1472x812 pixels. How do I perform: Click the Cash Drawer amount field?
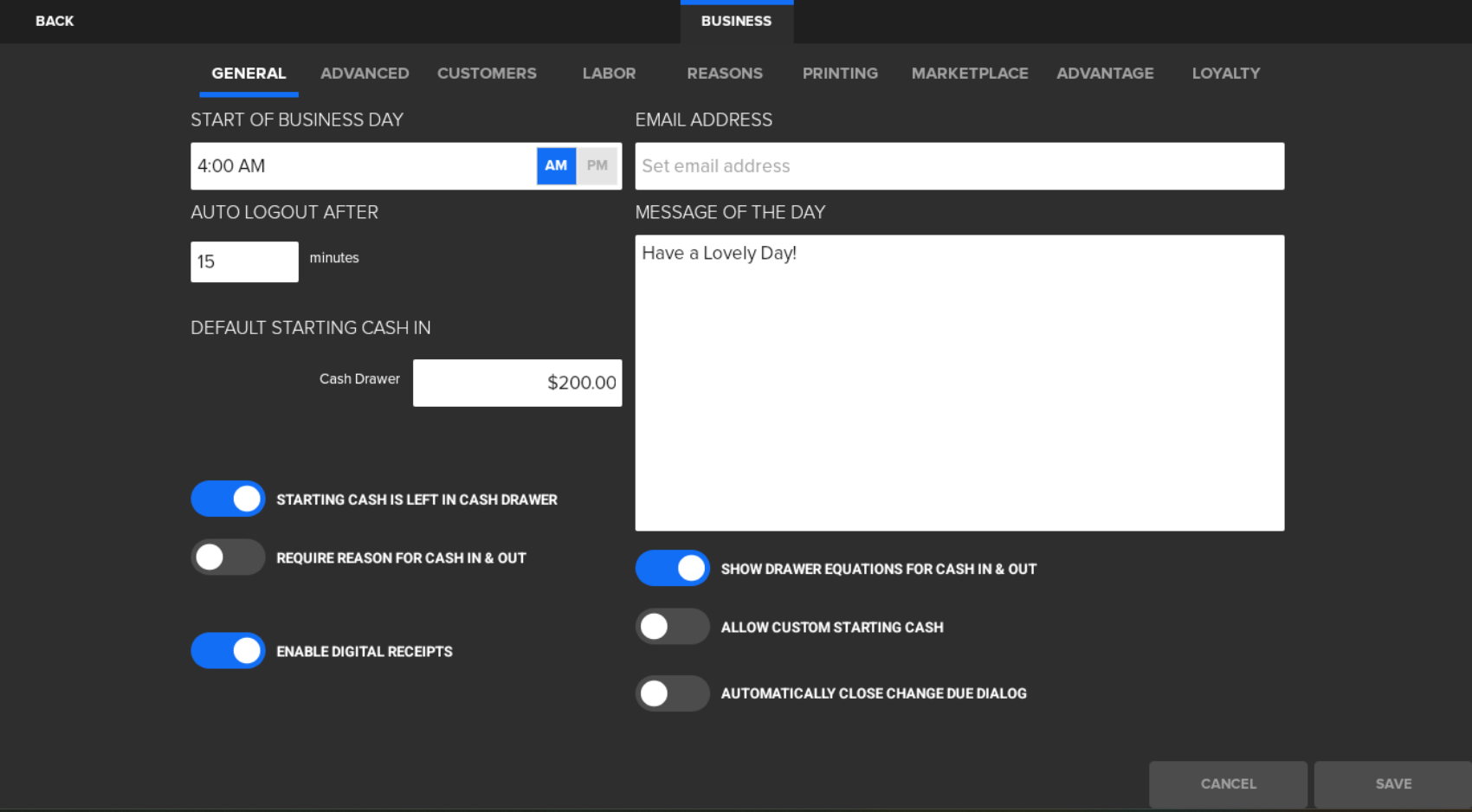pyautogui.click(x=517, y=383)
